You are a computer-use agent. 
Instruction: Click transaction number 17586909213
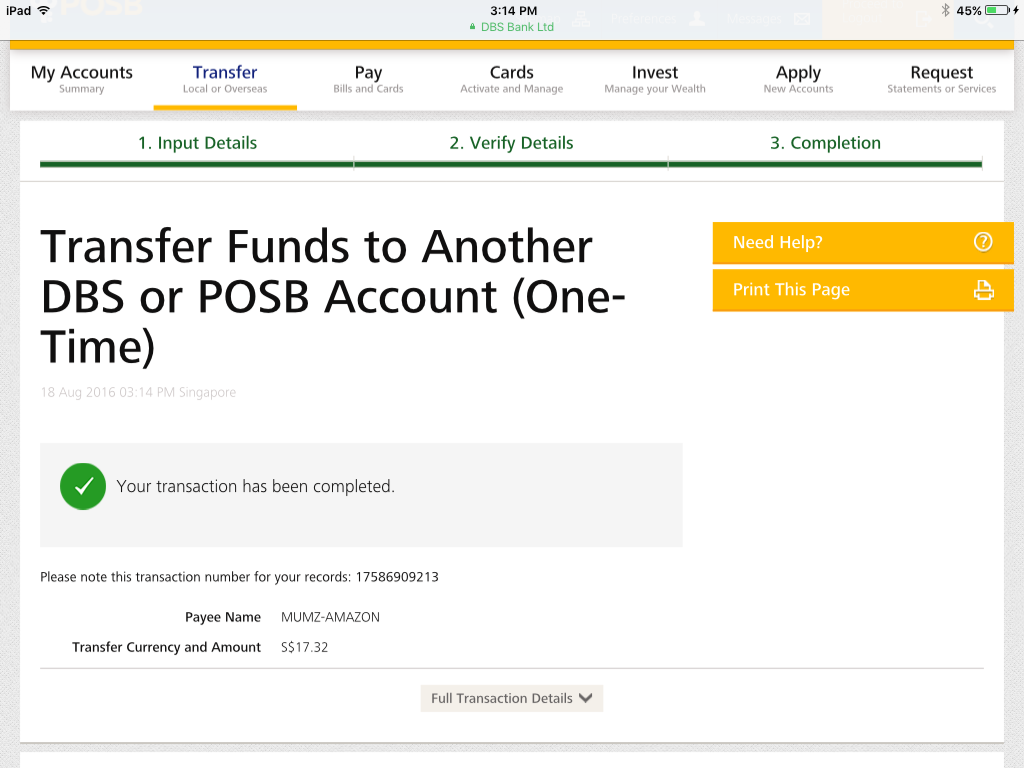point(397,577)
